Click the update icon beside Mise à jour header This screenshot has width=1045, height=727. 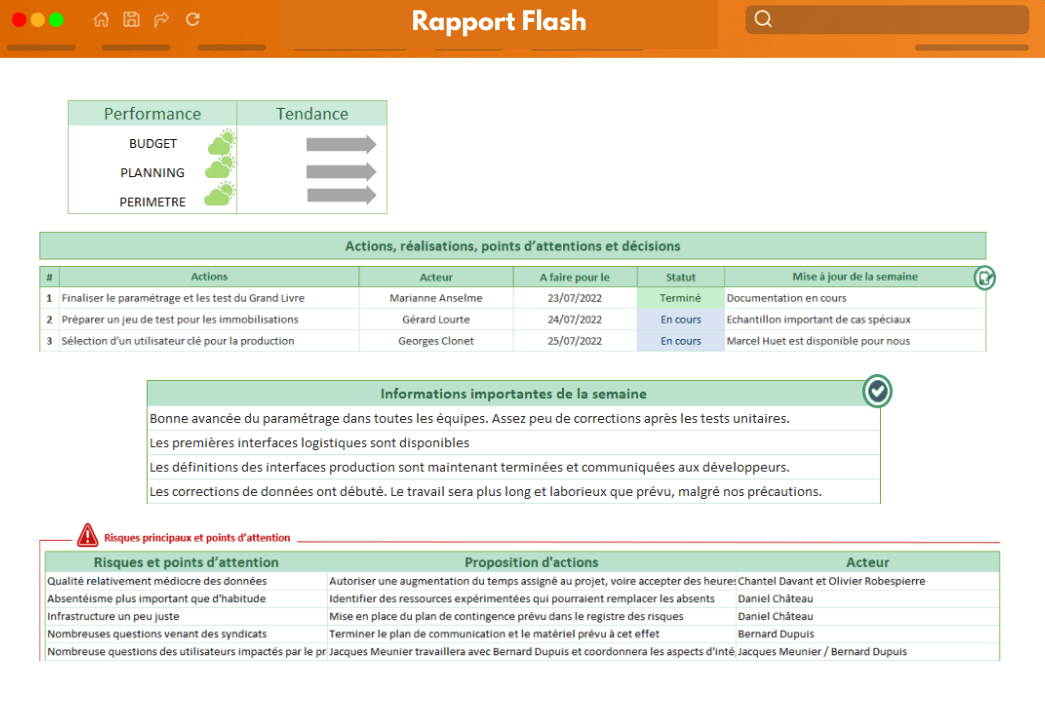pos(984,278)
